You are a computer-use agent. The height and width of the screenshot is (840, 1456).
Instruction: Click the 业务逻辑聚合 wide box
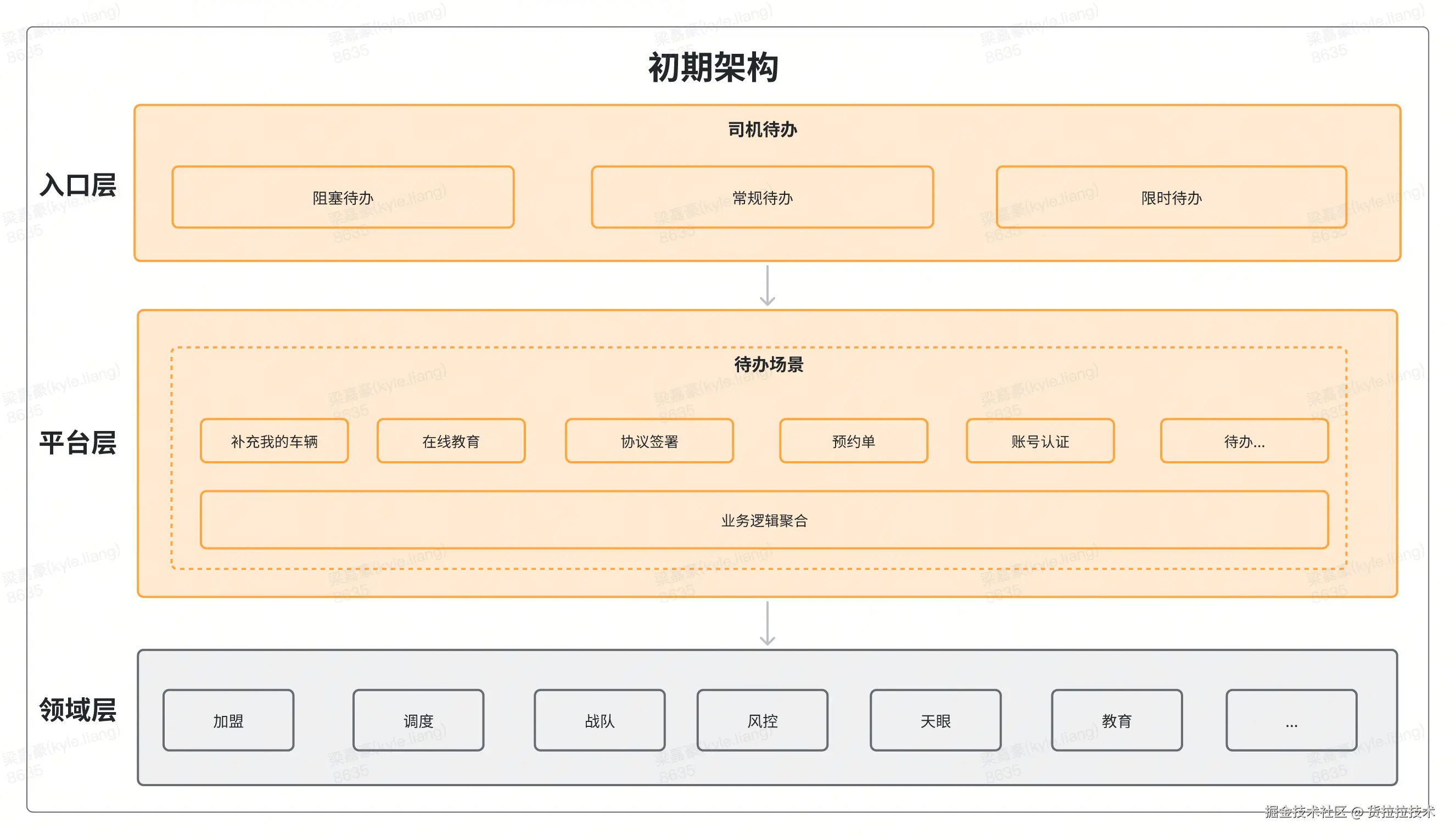764,520
